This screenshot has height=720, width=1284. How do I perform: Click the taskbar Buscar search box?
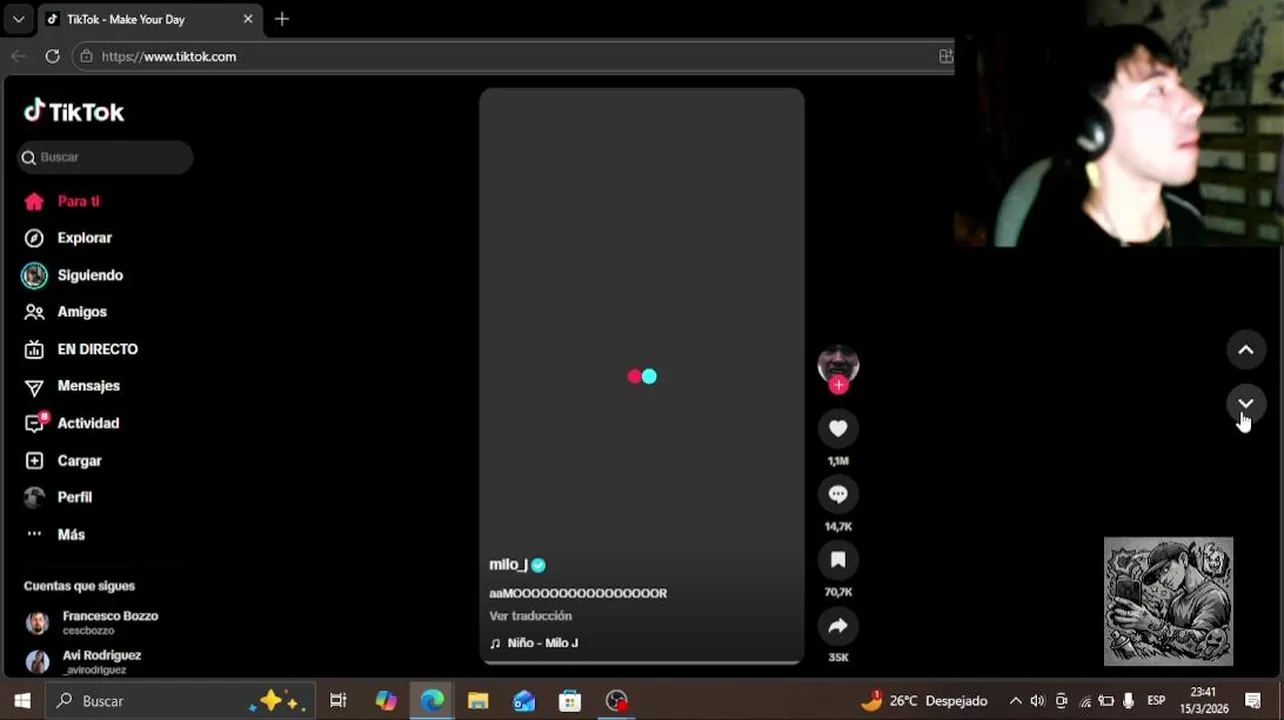(x=180, y=701)
